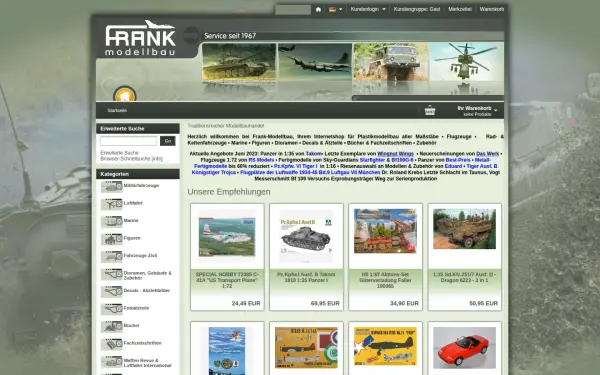The height and width of the screenshot is (375, 600).
Task: Click the home icon in the top bar
Action: [x=318, y=9]
